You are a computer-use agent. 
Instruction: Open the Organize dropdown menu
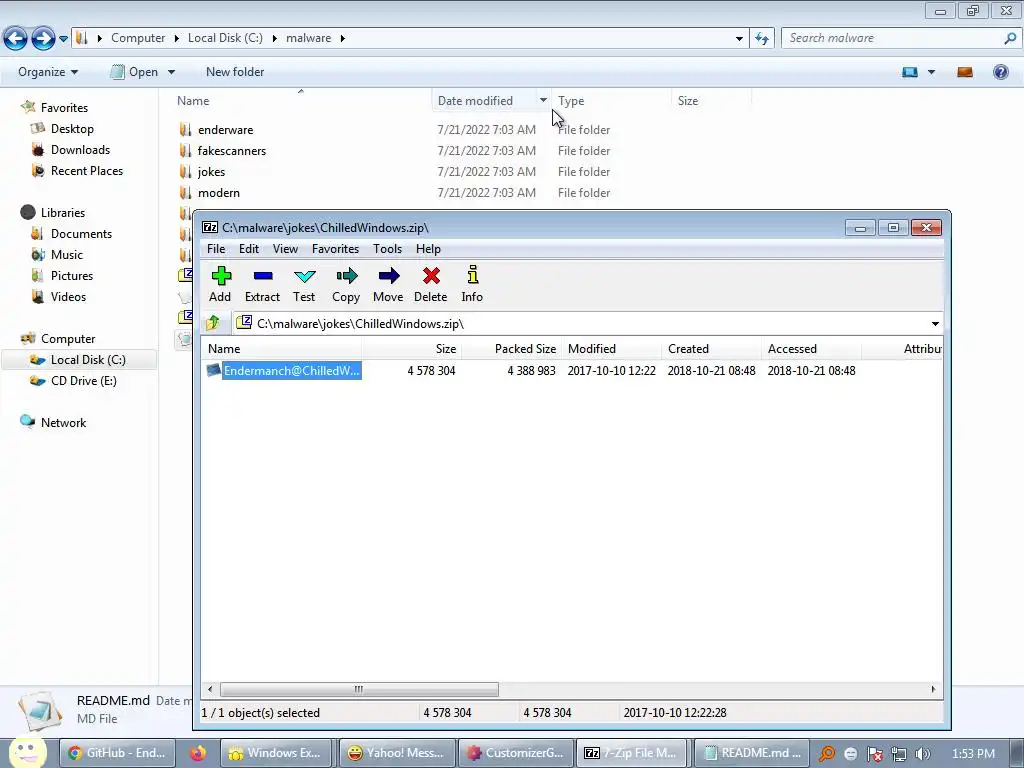coord(48,72)
